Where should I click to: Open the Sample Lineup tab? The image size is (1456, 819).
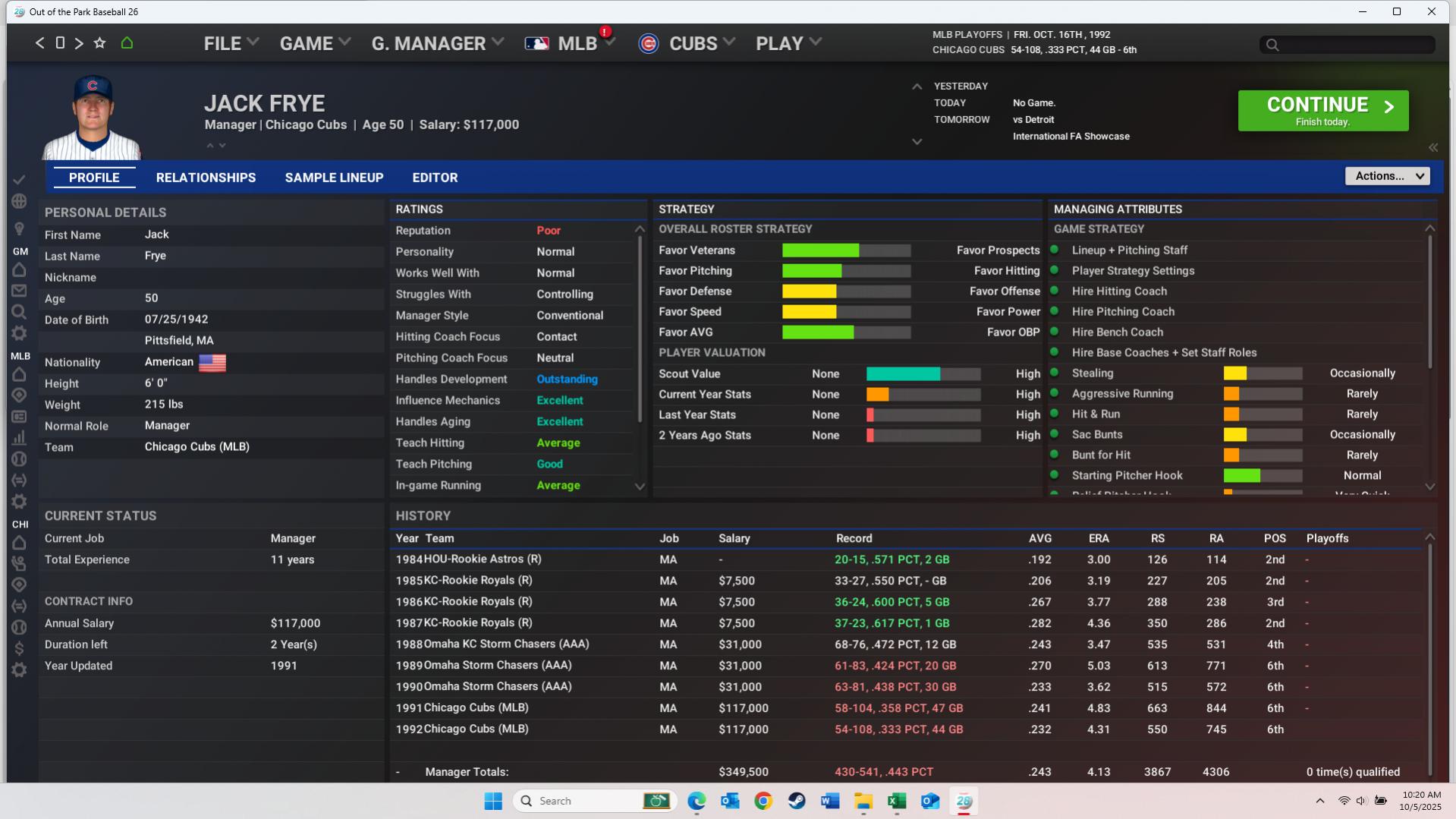pyautogui.click(x=334, y=178)
